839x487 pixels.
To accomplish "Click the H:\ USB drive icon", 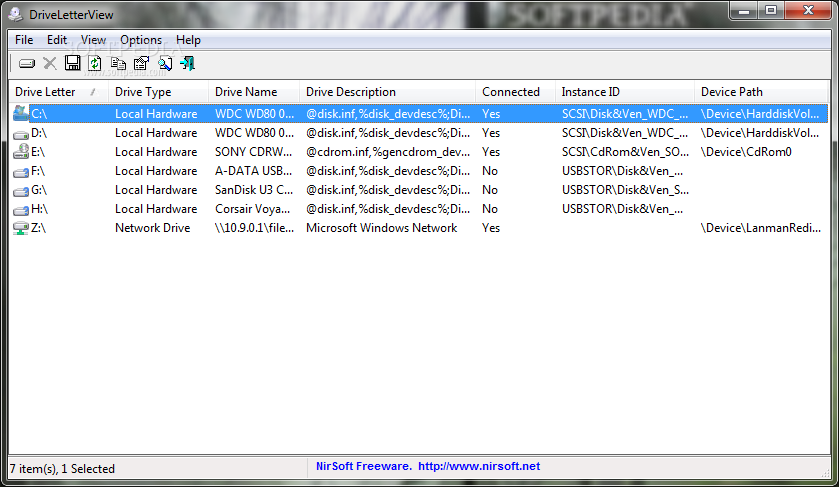I will (x=20, y=210).
